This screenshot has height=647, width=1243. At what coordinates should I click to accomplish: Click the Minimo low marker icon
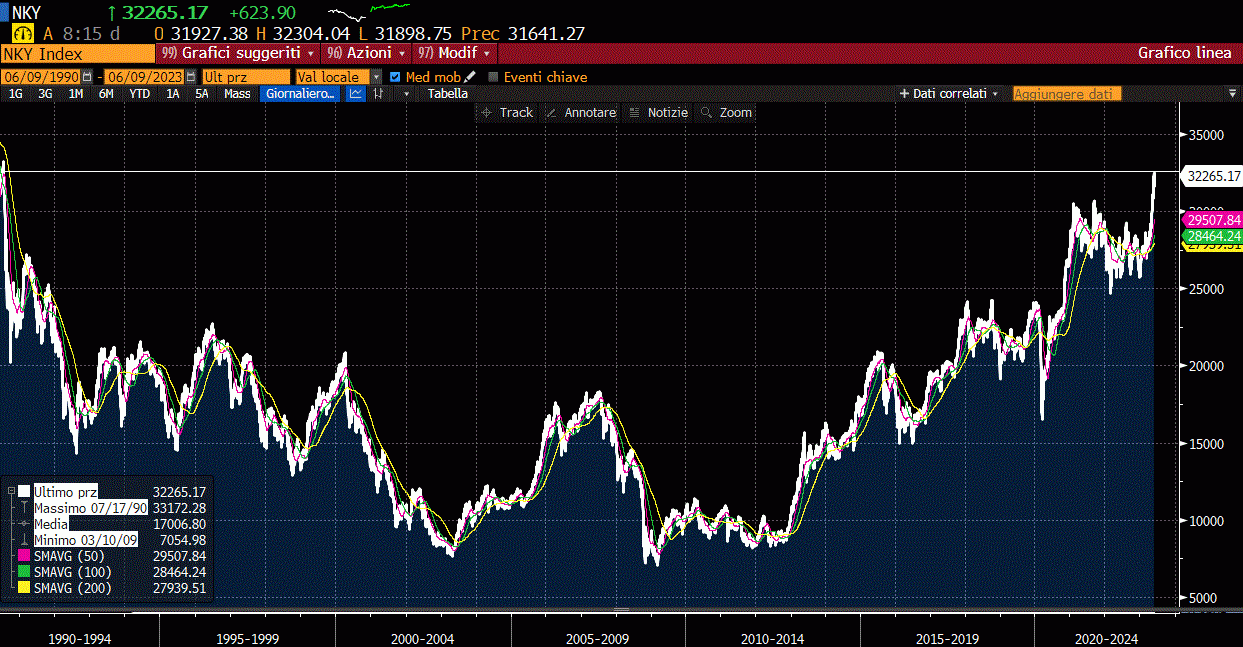[x=24, y=540]
